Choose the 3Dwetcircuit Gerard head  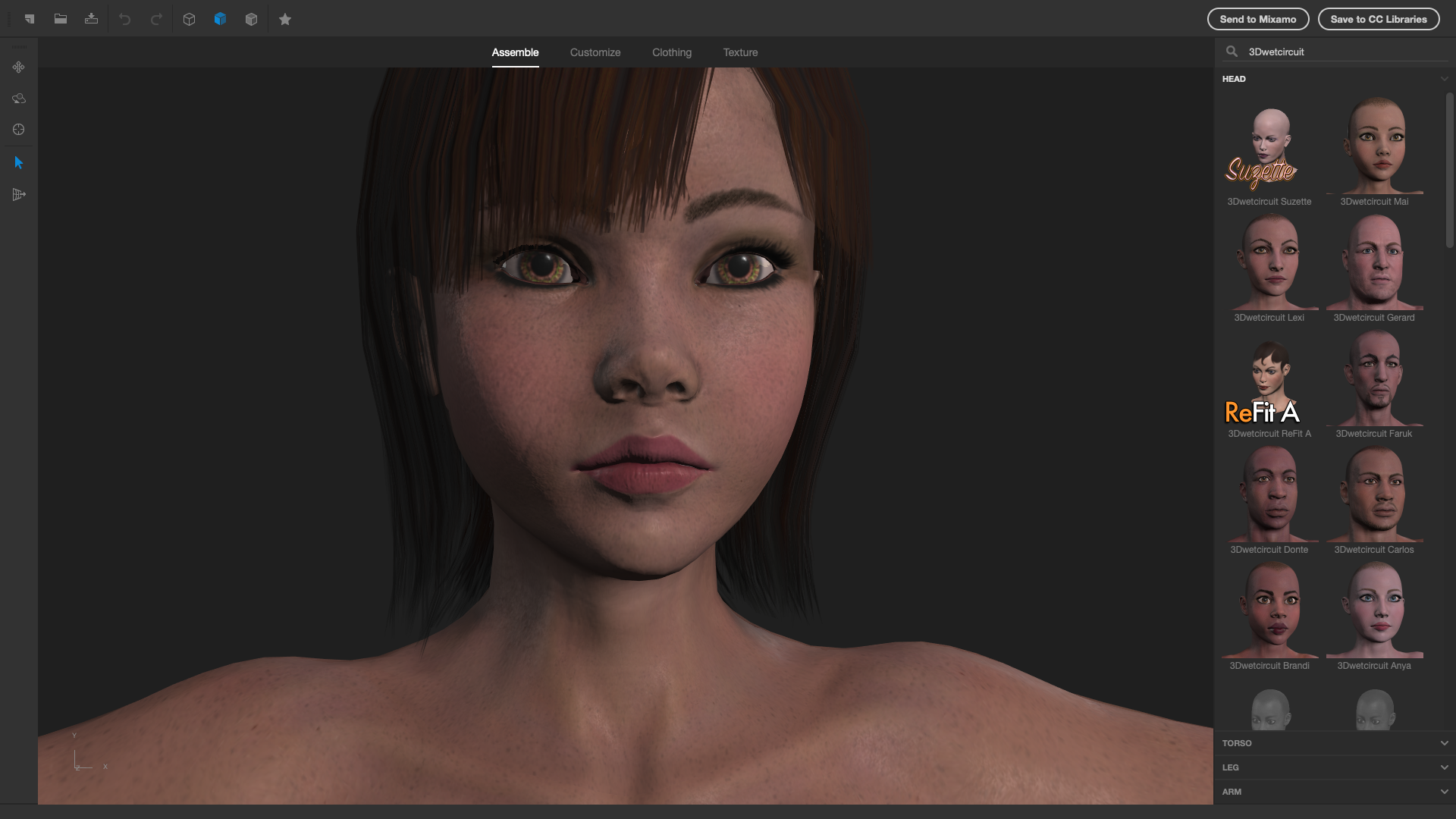(x=1374, y=268)
